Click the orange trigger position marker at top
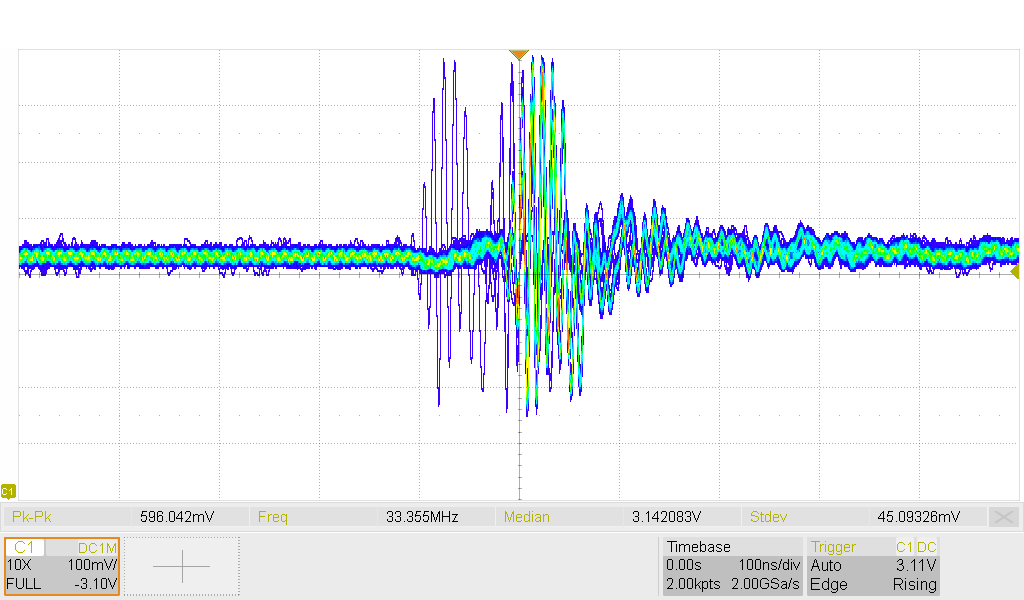This screenshot has width=1024, height=600. 518,55
